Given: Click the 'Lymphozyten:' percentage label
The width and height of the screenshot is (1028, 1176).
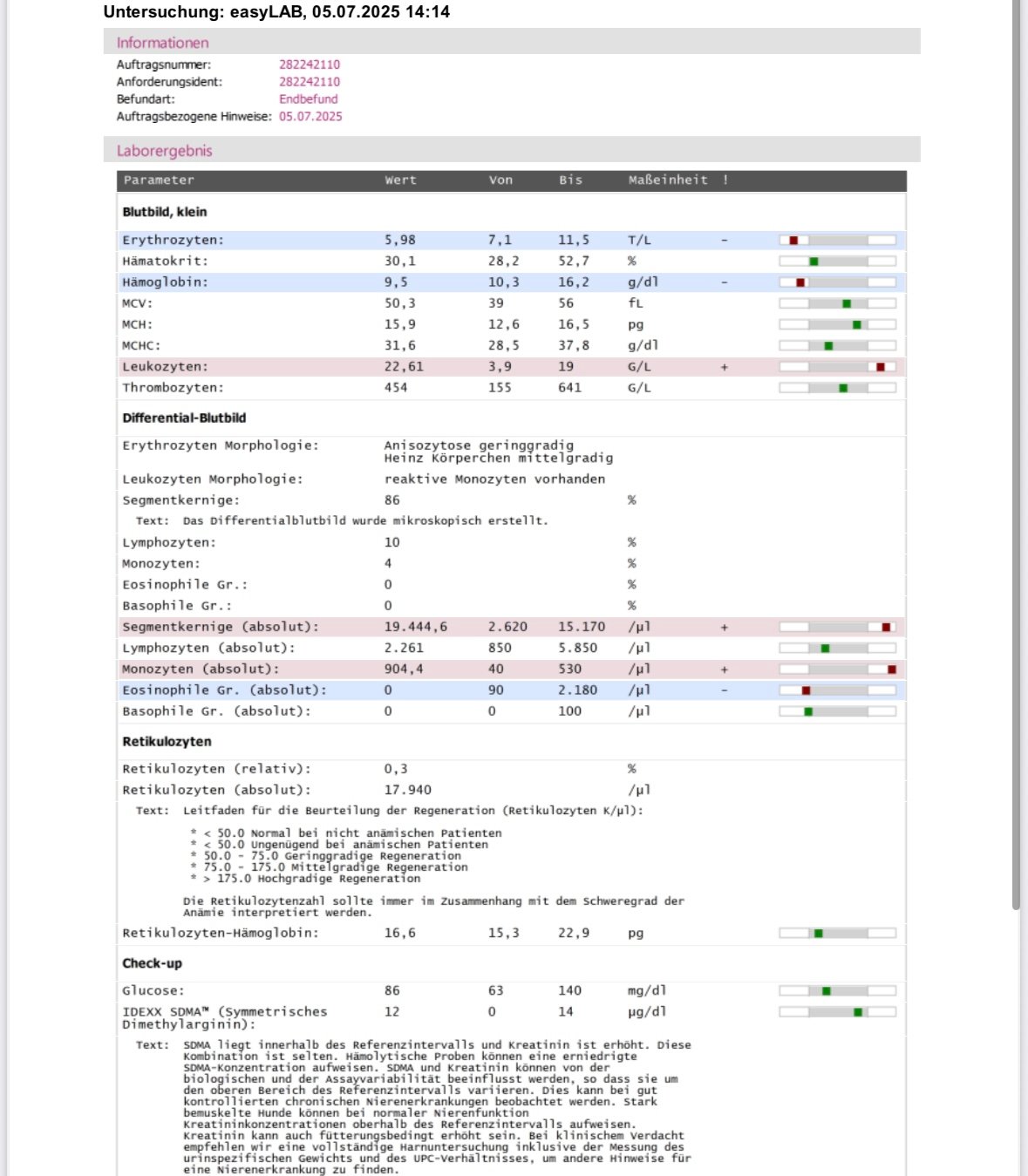Looking at the screenshot, I should tap(169, 543).
